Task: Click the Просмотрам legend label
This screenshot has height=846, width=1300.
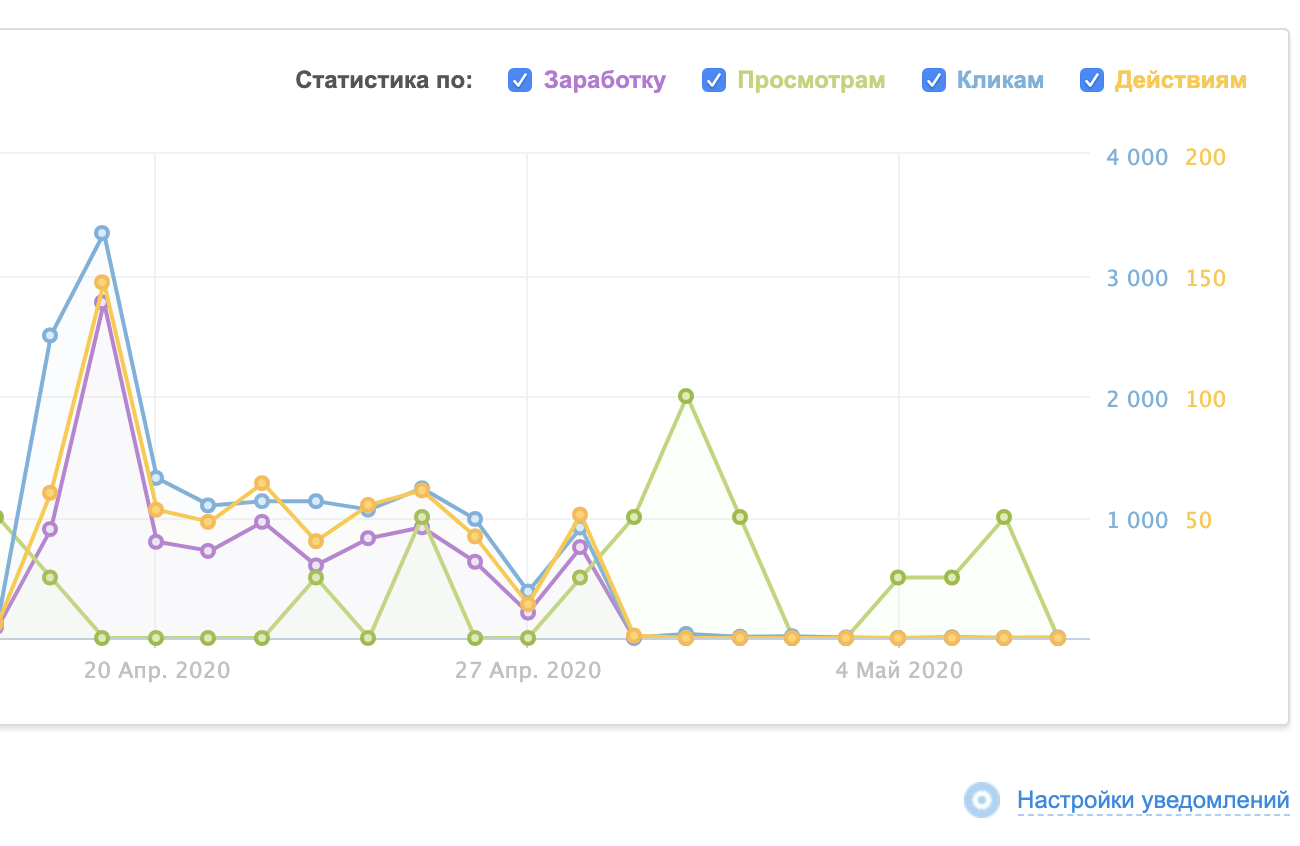Action: (x=811, y=80)
